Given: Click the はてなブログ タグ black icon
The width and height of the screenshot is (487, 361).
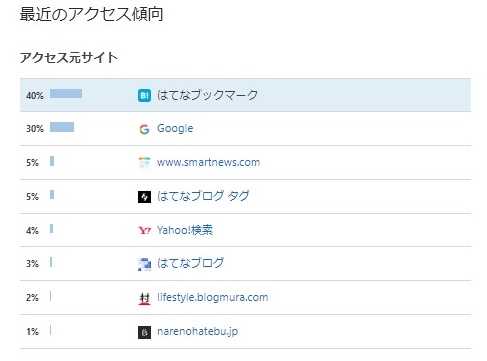Looking at the screenshot, I should tap(144, 197).
